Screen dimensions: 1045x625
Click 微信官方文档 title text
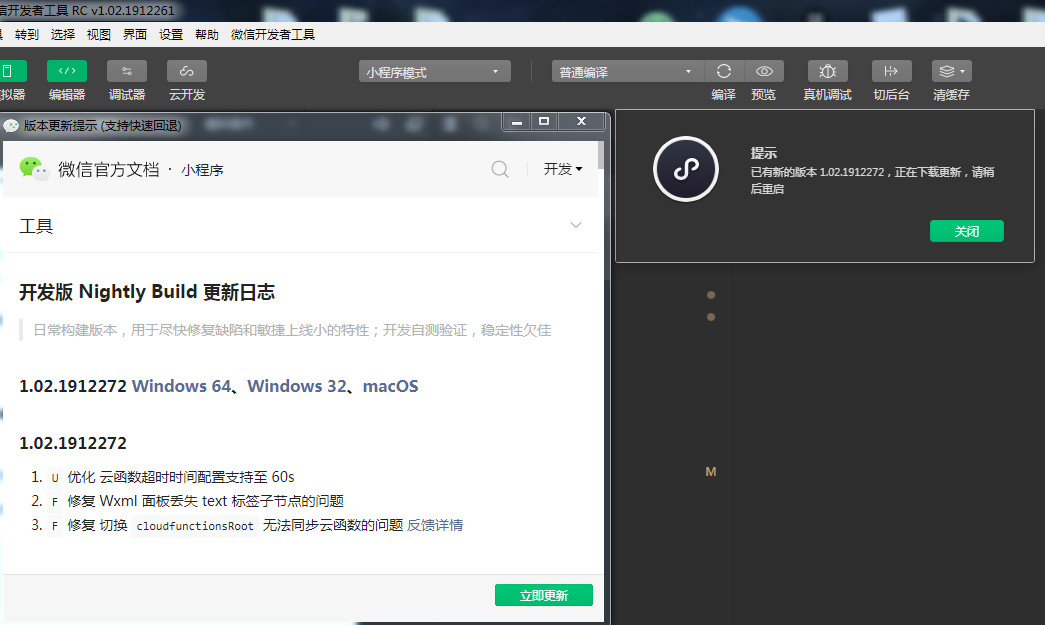click(x=109, y=169)
